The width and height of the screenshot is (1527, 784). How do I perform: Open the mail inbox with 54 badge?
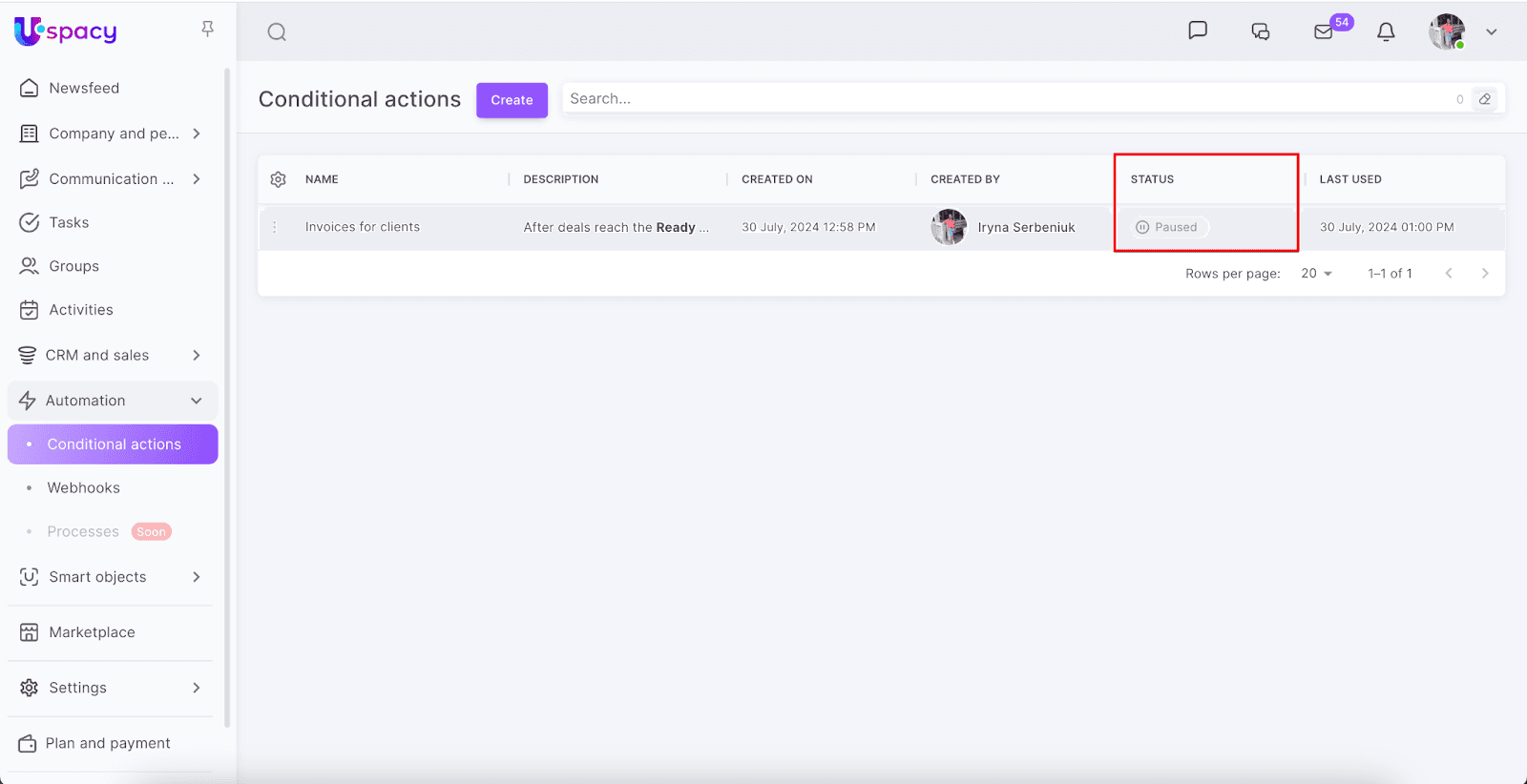tap(1324, 31)
